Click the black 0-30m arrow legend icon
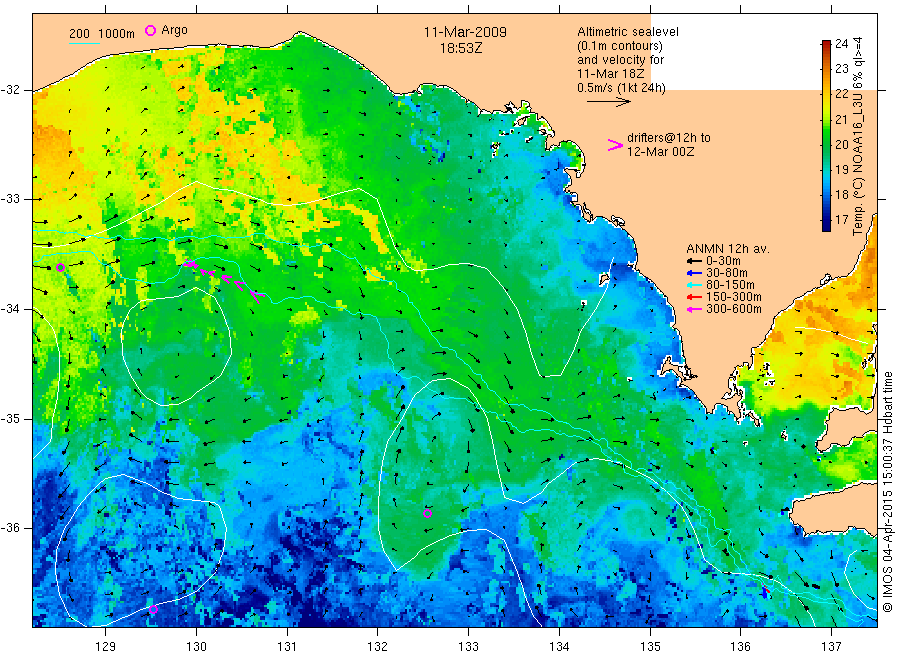The image size is (900, 660). click(x=694, y=261)
